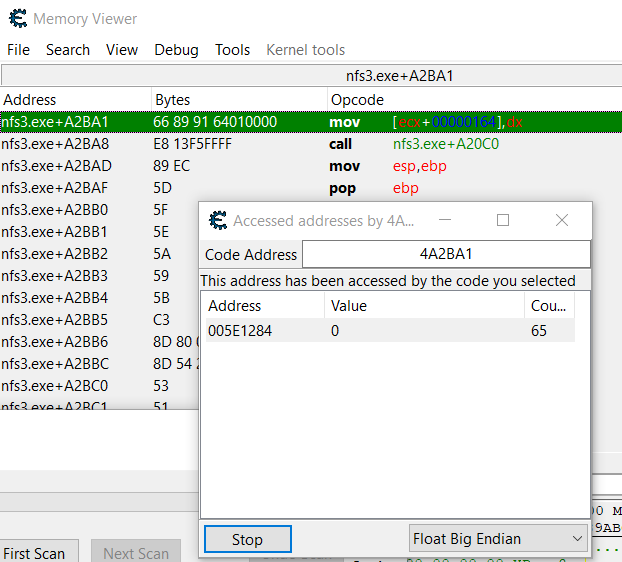Click the Opcode column header

[x=357, y=100]
